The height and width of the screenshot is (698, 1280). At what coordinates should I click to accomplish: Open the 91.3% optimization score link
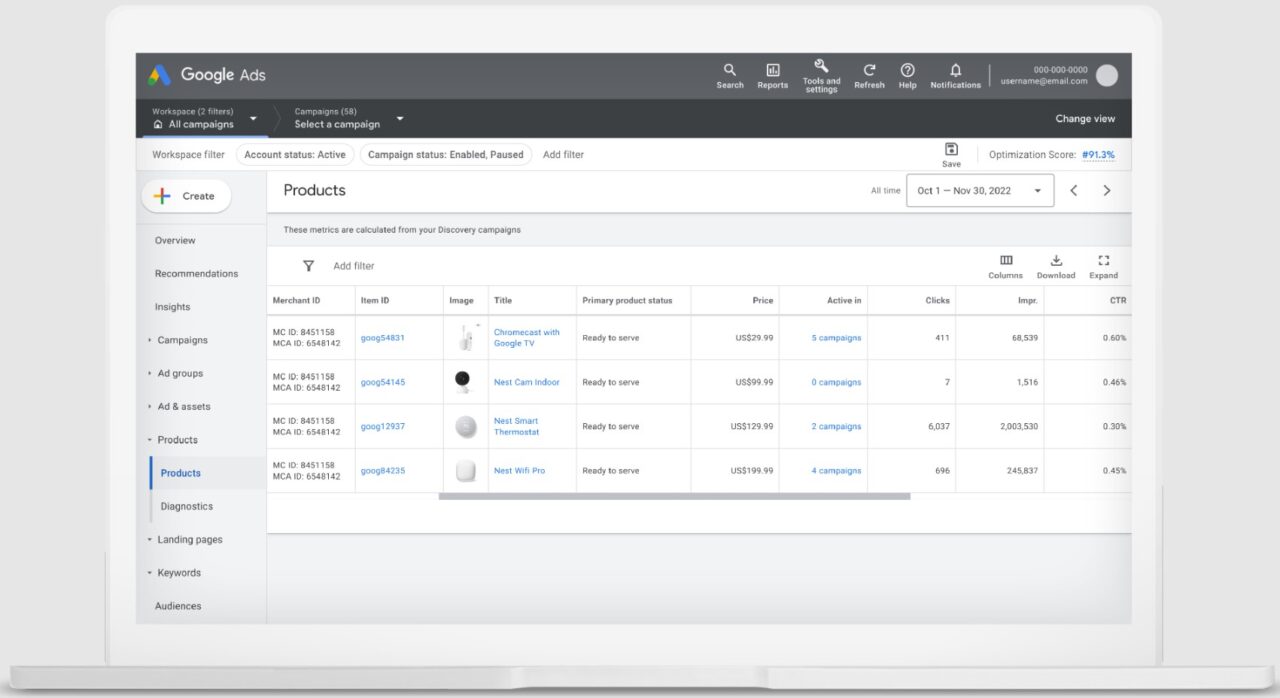coord(1098,155)
